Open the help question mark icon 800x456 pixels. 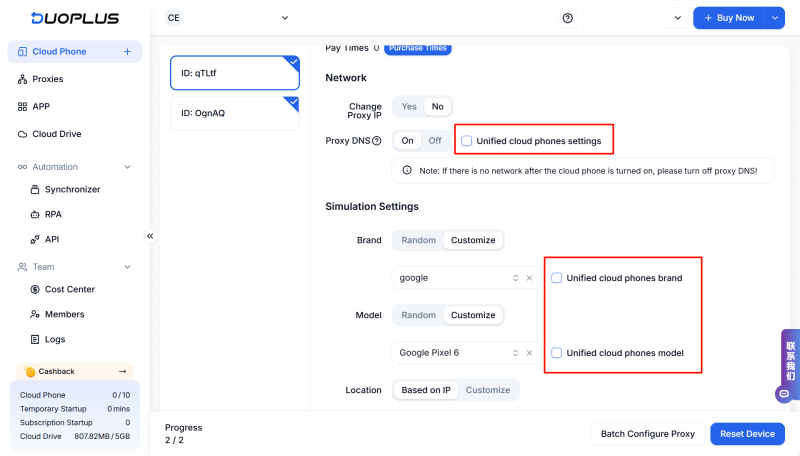click(x=568, y=18)
